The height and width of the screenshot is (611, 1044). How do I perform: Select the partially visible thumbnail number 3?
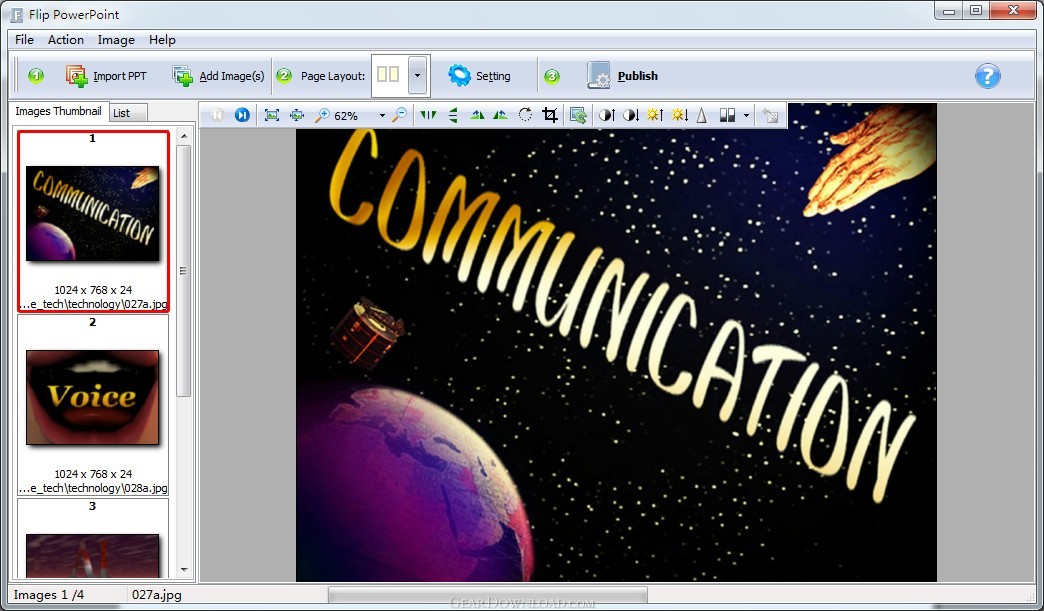(x=93, y=555)
